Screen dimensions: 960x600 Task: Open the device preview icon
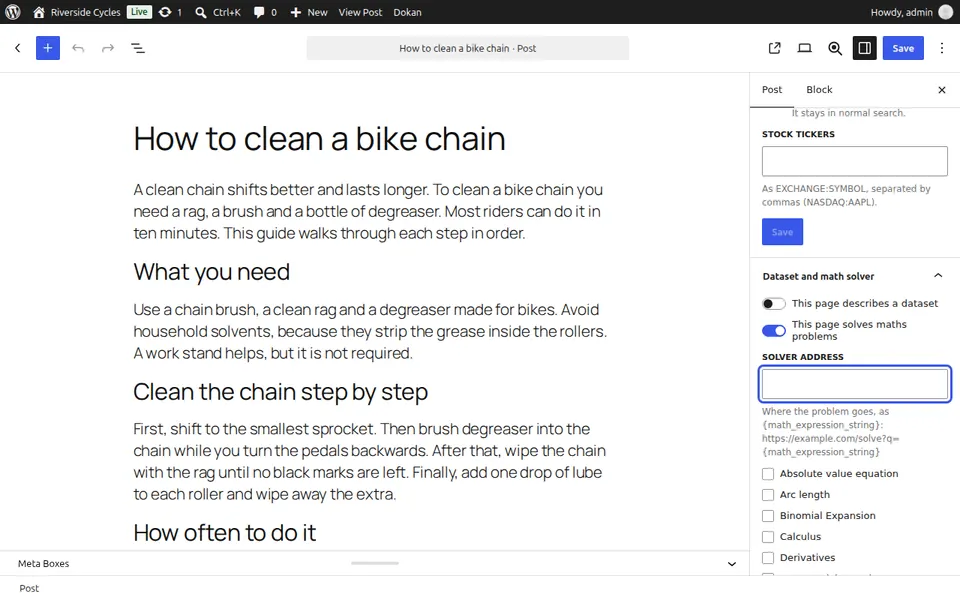tap(804, 48)
